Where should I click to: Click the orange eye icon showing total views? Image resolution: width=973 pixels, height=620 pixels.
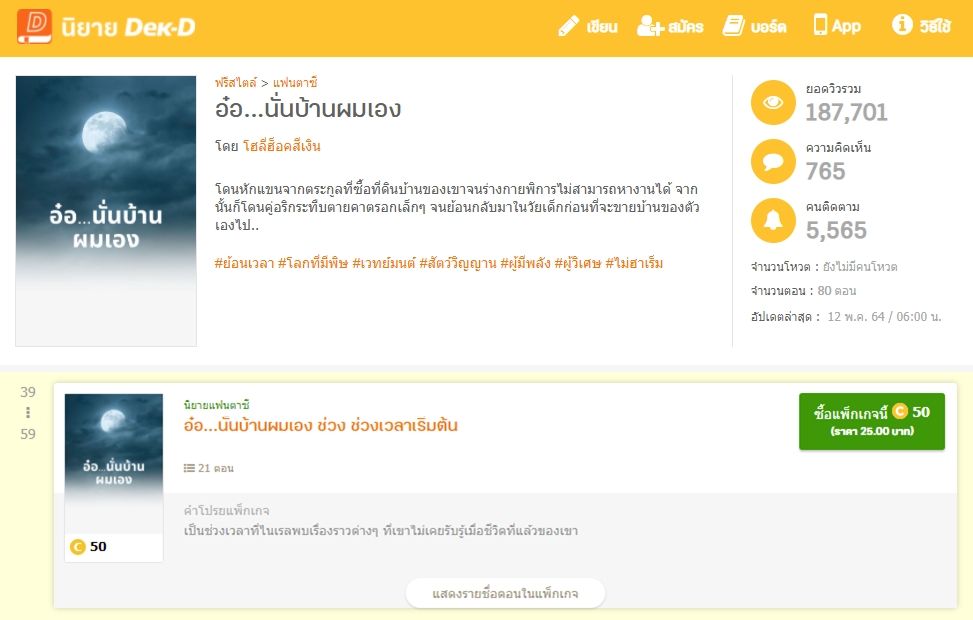tap(771, 101)
